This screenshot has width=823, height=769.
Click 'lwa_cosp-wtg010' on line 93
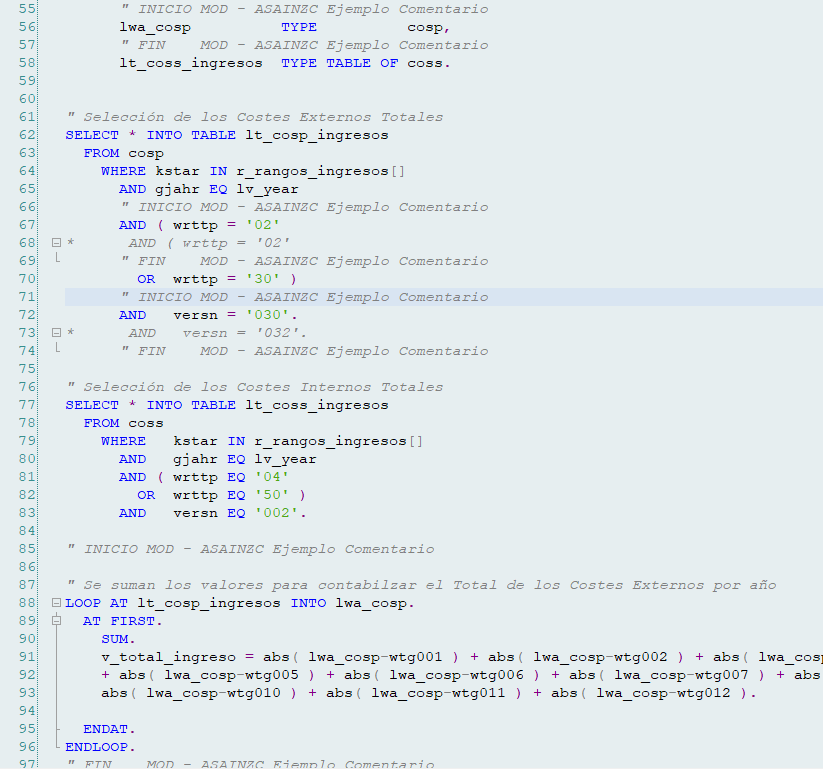213,693
